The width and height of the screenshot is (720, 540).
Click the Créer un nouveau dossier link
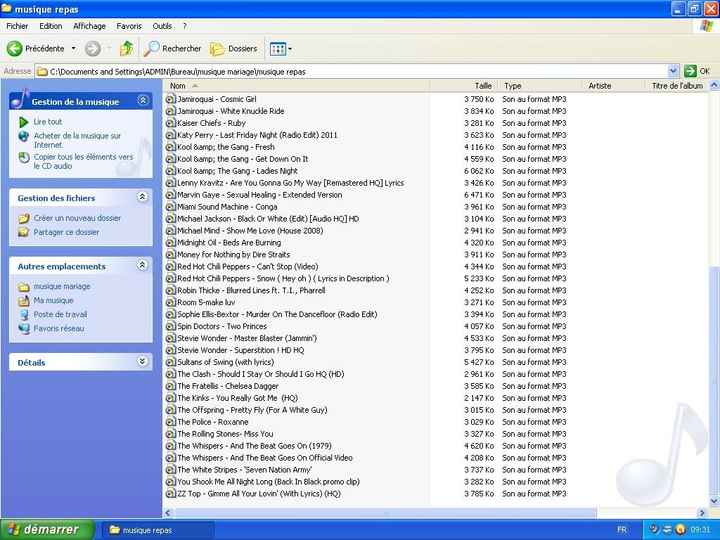coord(77,218)
